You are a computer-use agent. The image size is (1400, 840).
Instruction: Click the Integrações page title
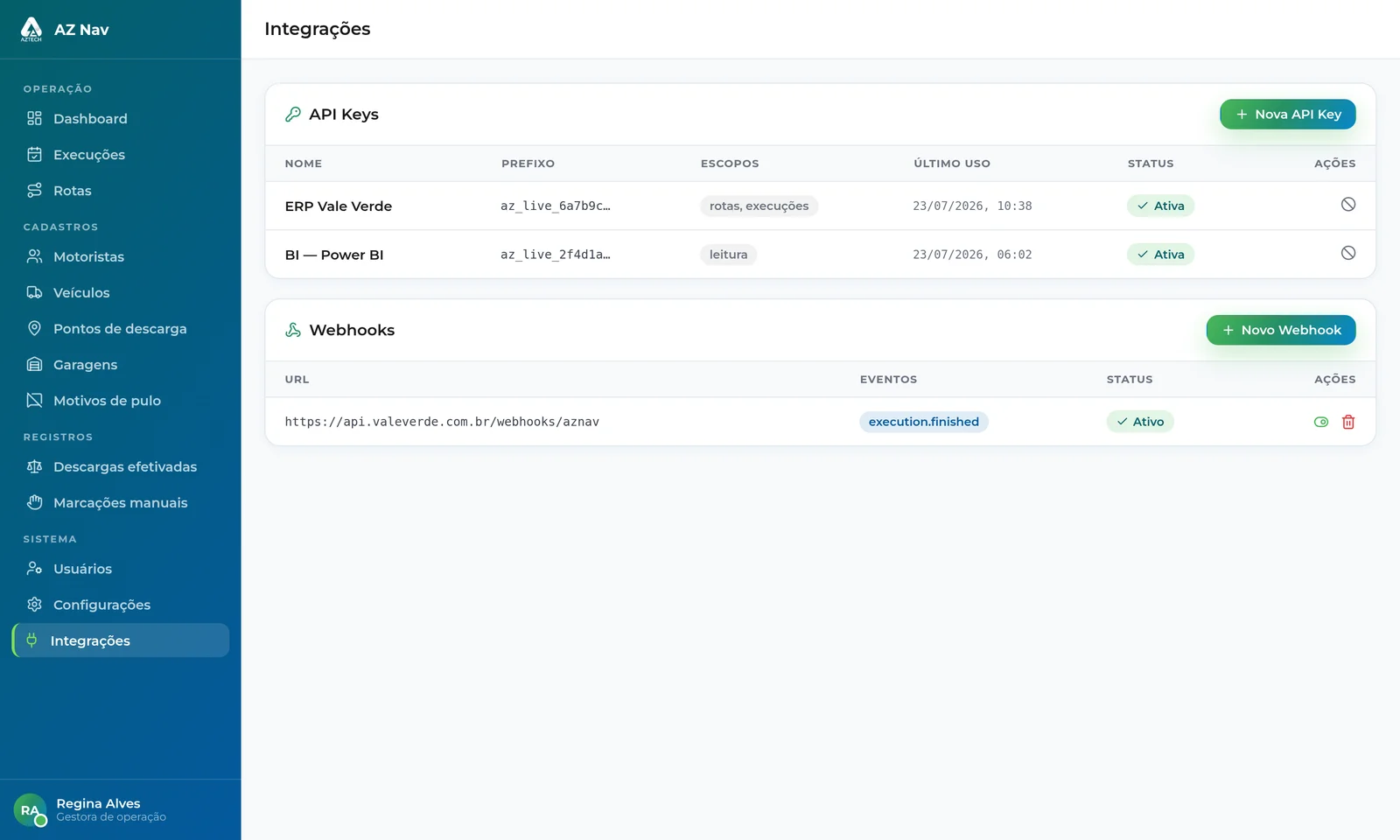point(318,29)
